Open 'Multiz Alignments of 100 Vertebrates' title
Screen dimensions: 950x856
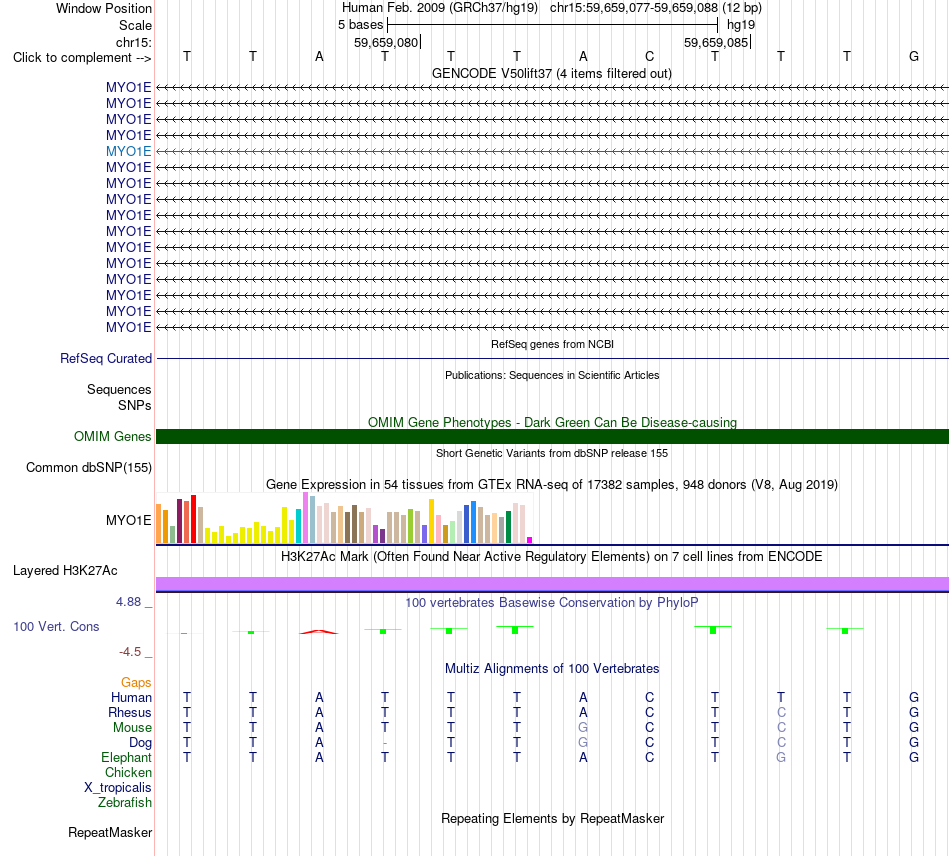(552, 669)
